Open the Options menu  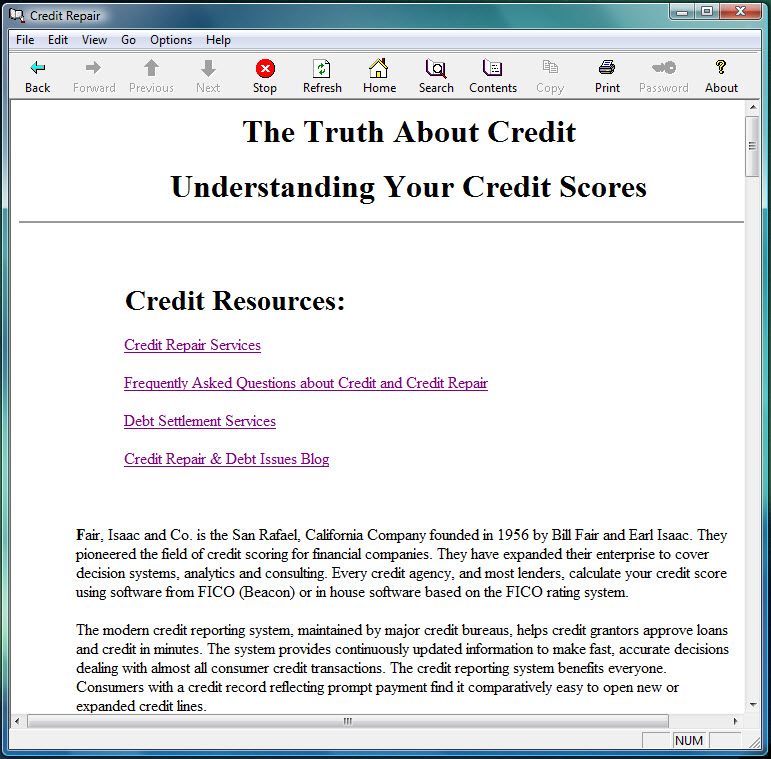(x=171, y=40)
